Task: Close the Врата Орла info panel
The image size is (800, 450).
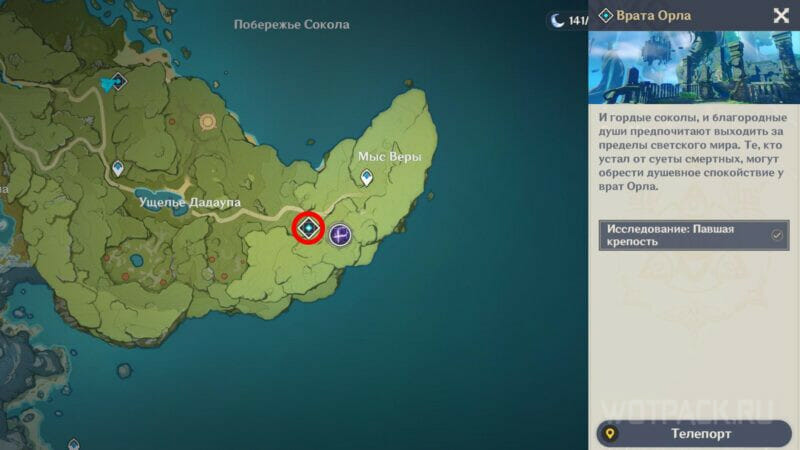Action: (x=781, y=16)
